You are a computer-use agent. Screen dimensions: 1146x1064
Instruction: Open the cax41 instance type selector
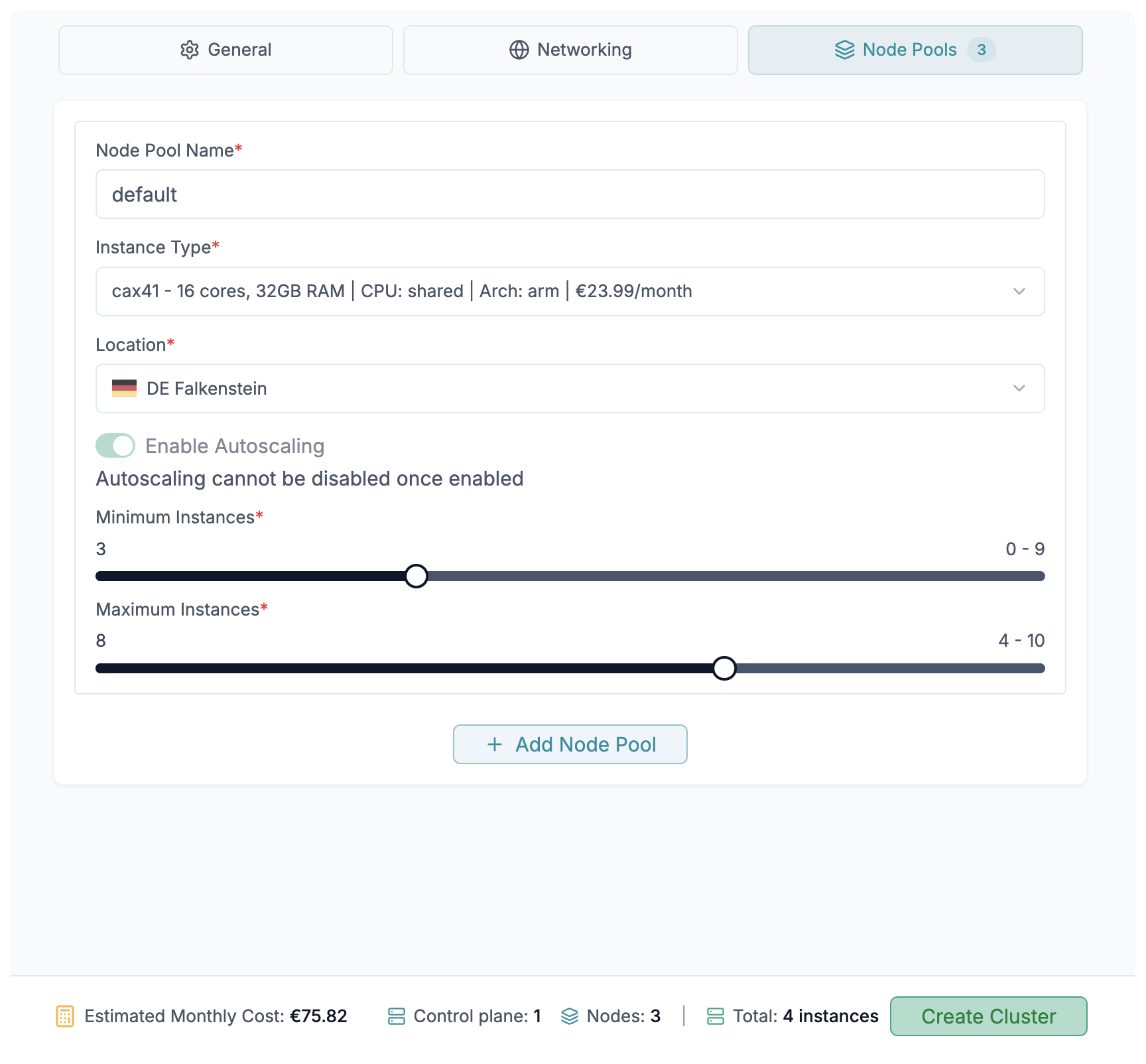tap(531, 291)
